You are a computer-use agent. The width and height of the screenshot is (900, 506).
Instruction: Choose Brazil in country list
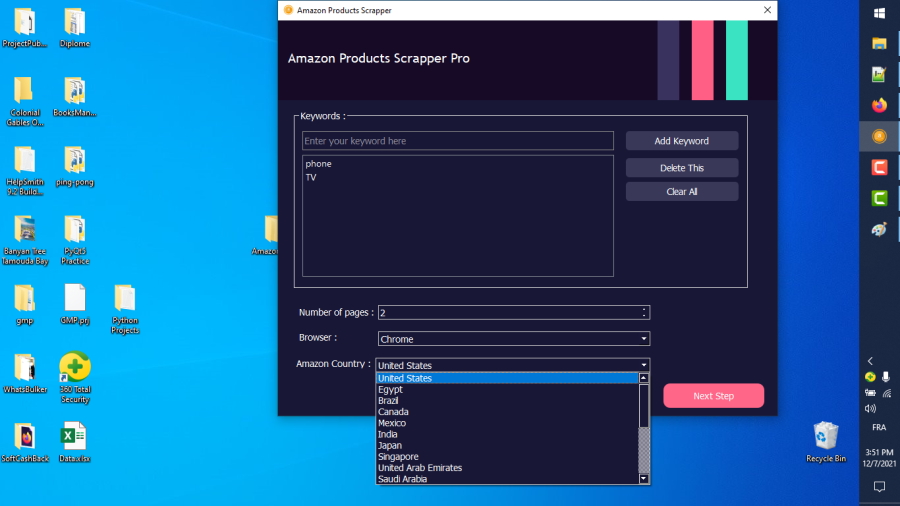[507, 401]
